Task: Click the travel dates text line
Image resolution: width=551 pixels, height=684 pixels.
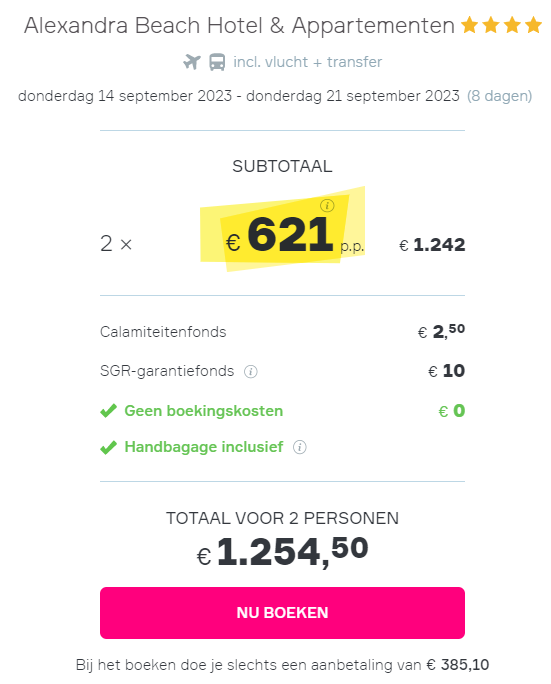Action: coord(239,96)
